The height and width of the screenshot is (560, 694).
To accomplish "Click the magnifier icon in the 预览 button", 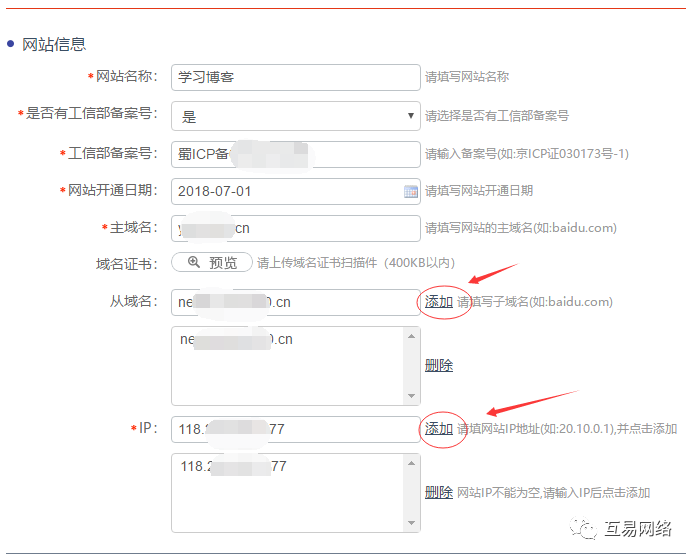I will 194,262.
